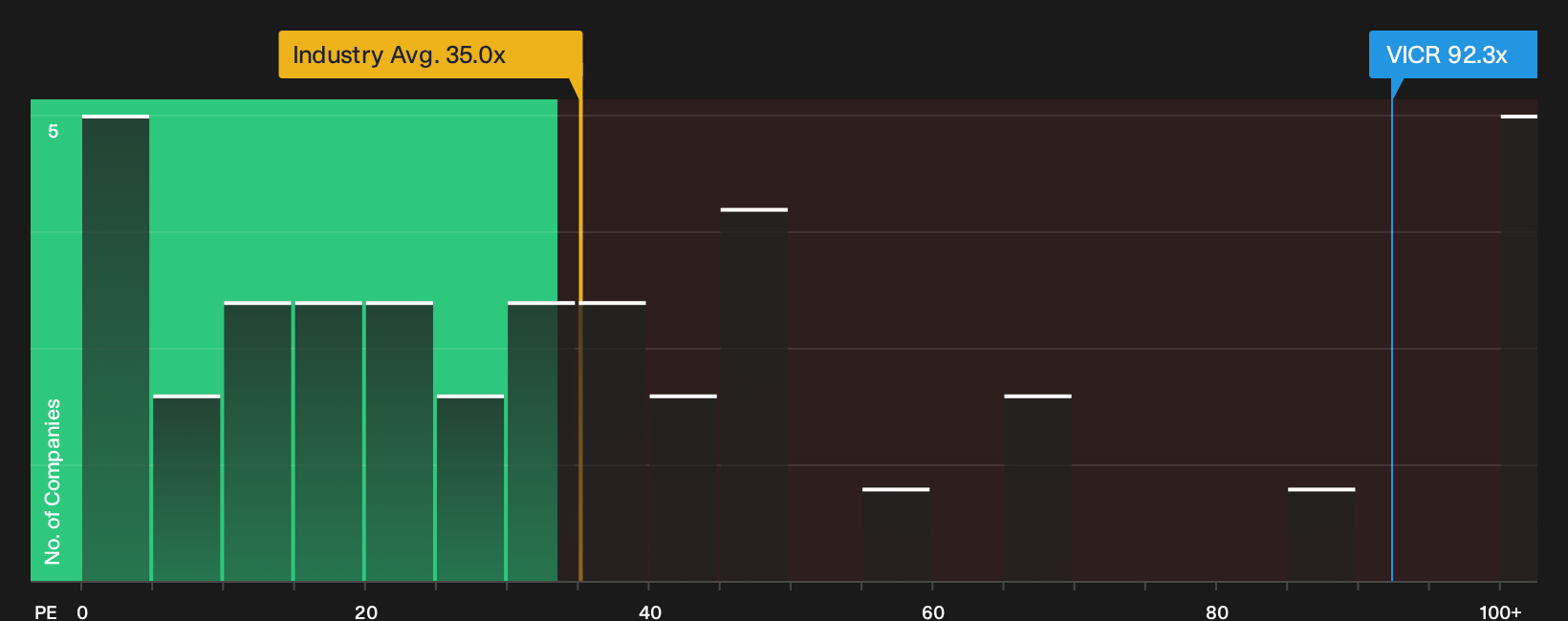Viewport: 1568px width, 621px height.
Task: Select the histogram bar for PE 5-10
Action: tap(186, 487)
